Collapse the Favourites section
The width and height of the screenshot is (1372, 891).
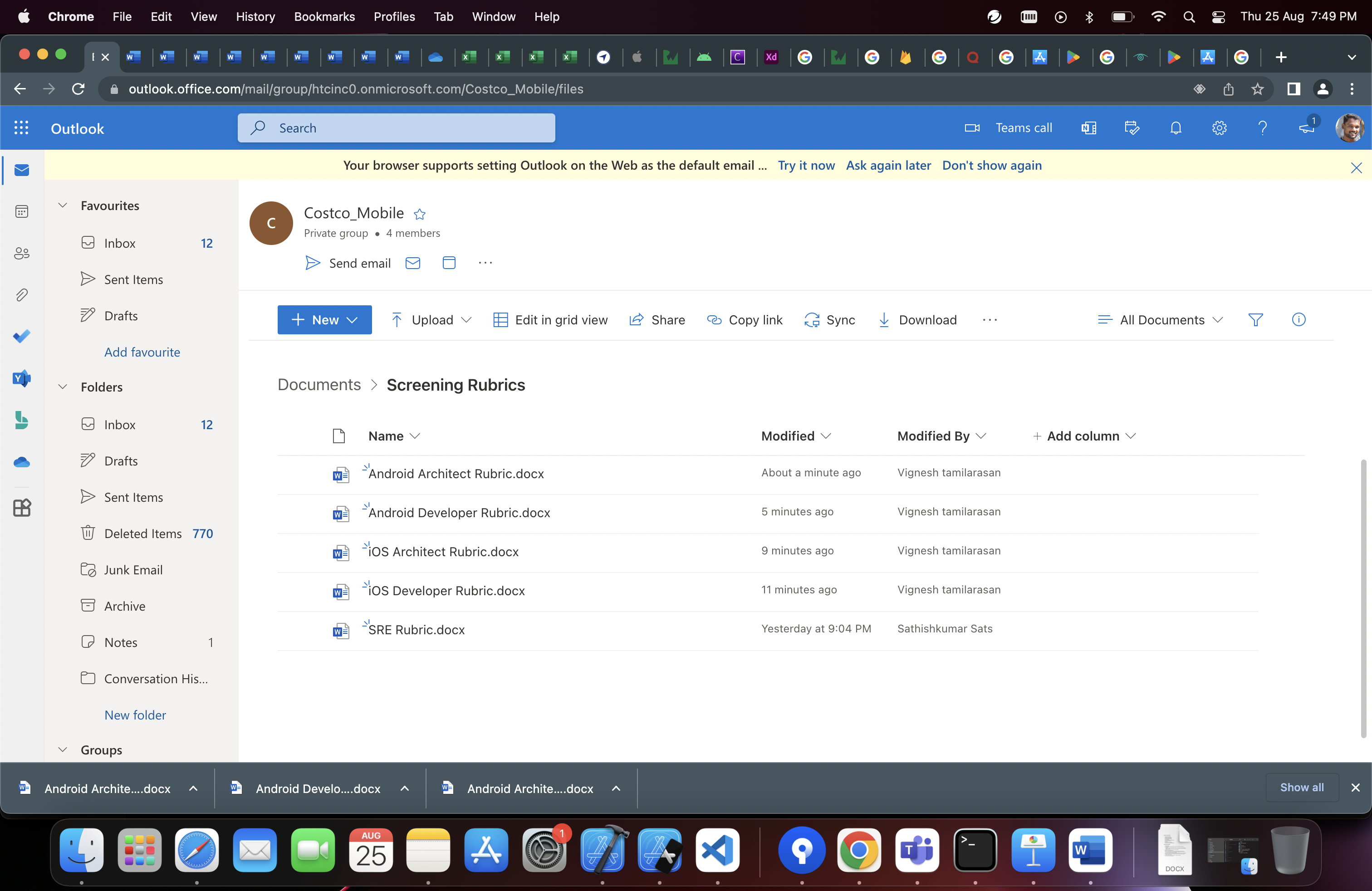pyautogui.click(x=63, y=206)
